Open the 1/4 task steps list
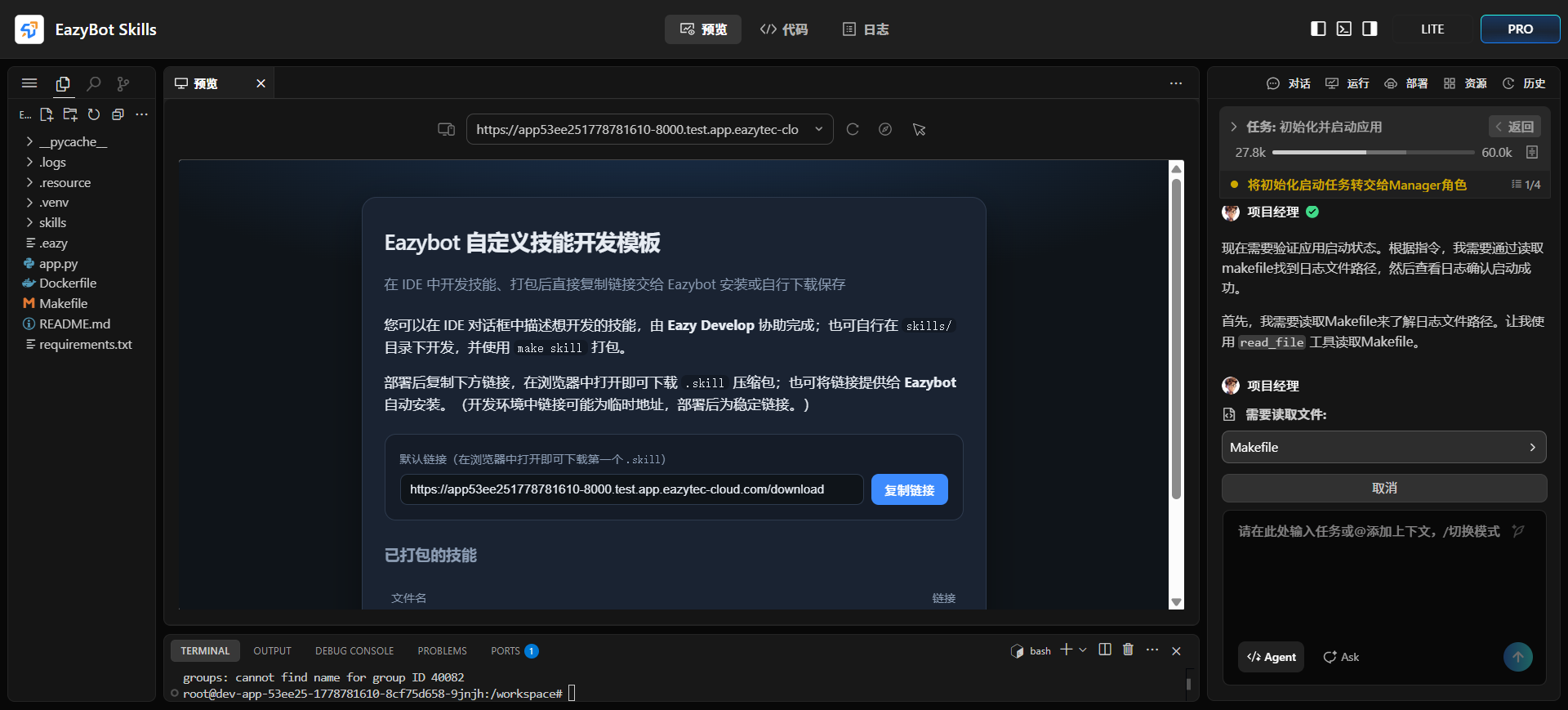 [x=1526, y=185]
